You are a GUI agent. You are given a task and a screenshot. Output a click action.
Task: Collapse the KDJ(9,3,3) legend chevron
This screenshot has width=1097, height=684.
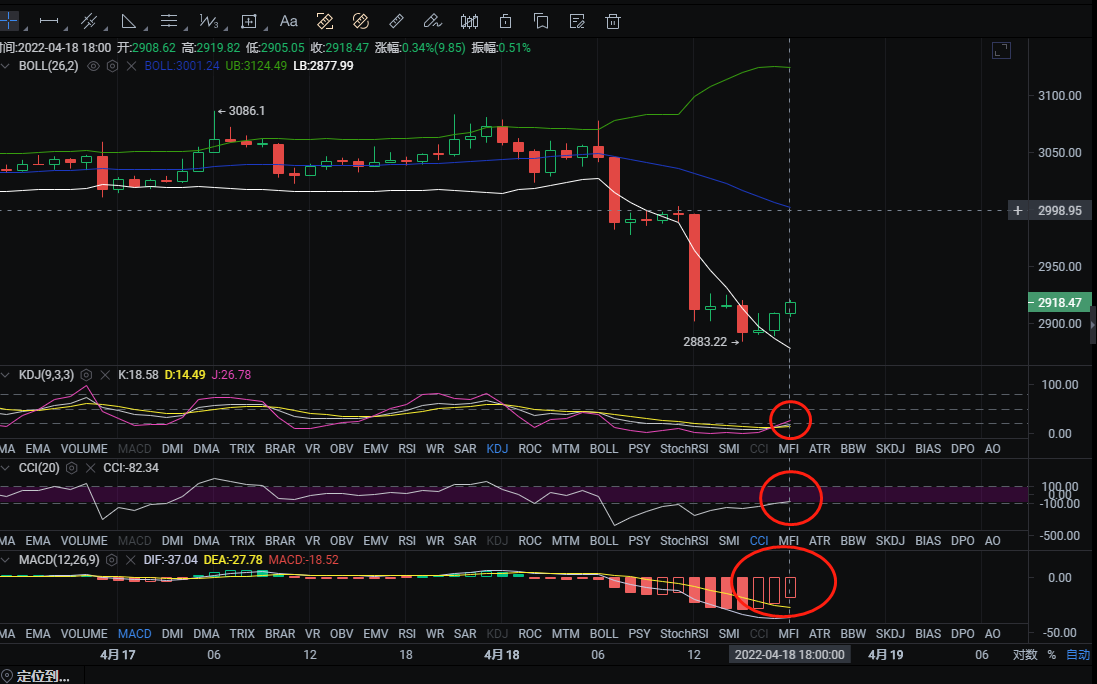click(x=8, y=375)
